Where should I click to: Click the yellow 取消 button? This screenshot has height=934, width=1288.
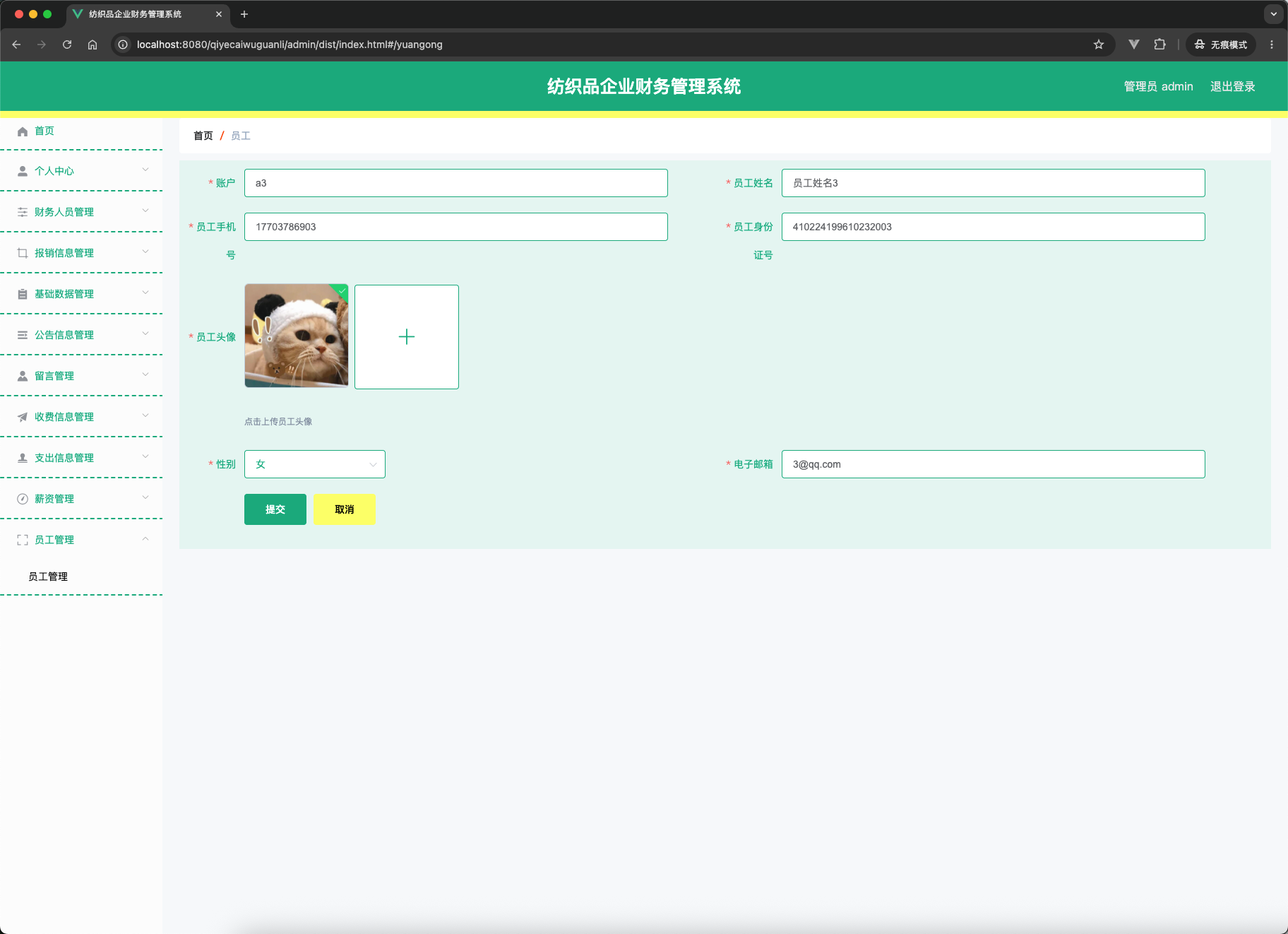click(x=344, y=509)
